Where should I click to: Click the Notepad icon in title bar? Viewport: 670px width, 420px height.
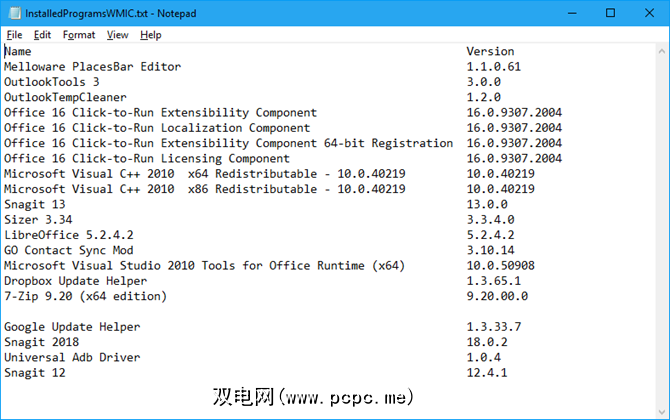click(x=11, y=13)
